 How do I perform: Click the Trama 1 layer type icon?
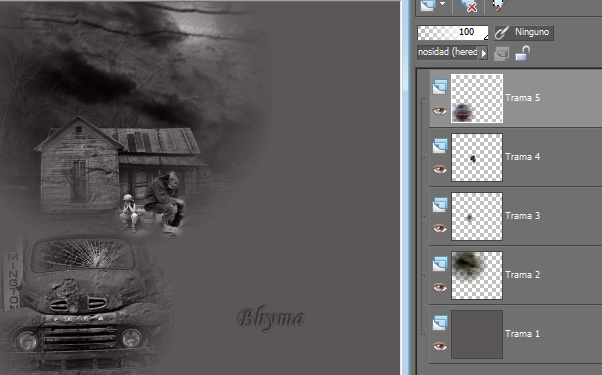coord(440,322)
